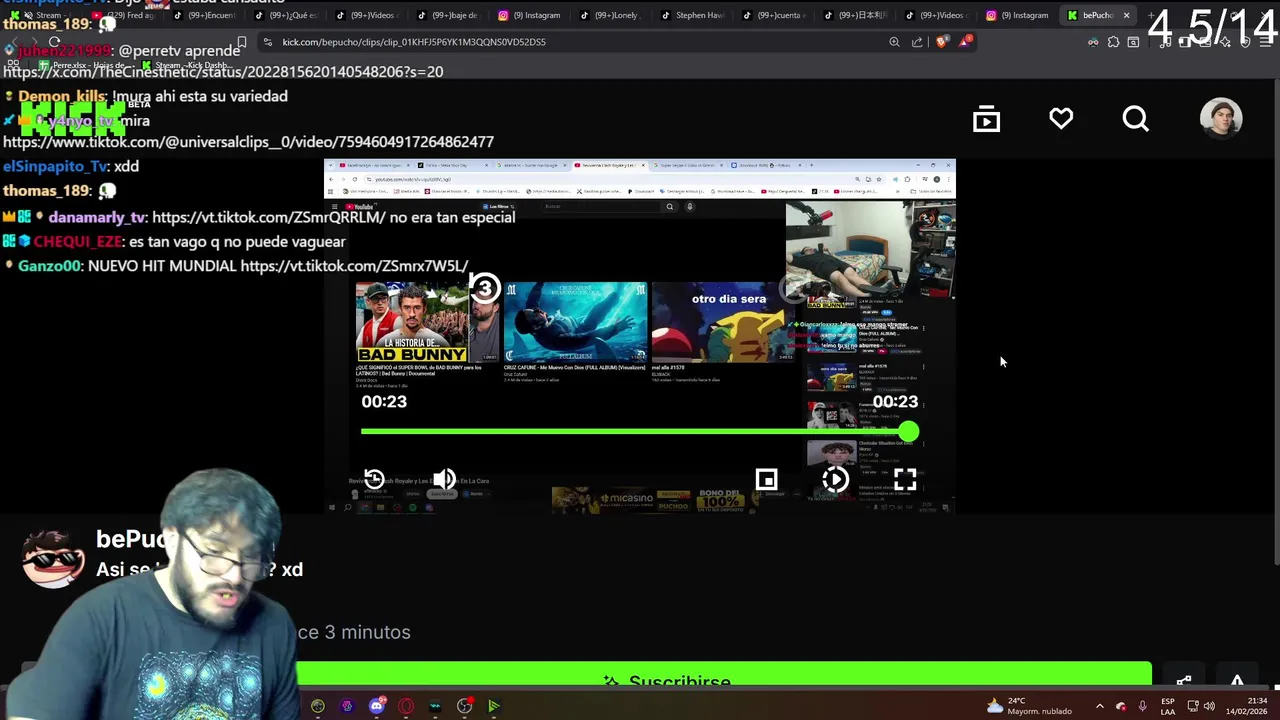Viewport: 1280px width, 720px height.
Task: Click the ESP LAA language indicator
Action: click(x=1168, y=706)
